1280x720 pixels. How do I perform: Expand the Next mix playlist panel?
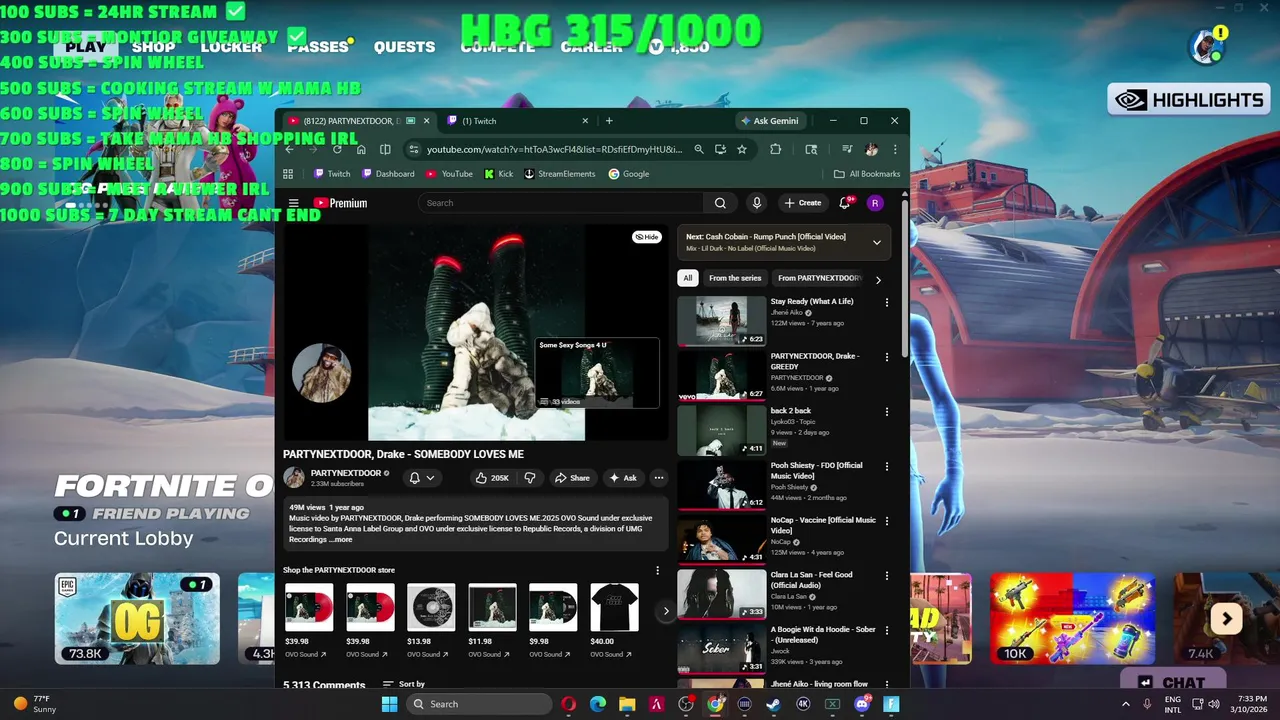pyautogui.click(x=876, y=242)
